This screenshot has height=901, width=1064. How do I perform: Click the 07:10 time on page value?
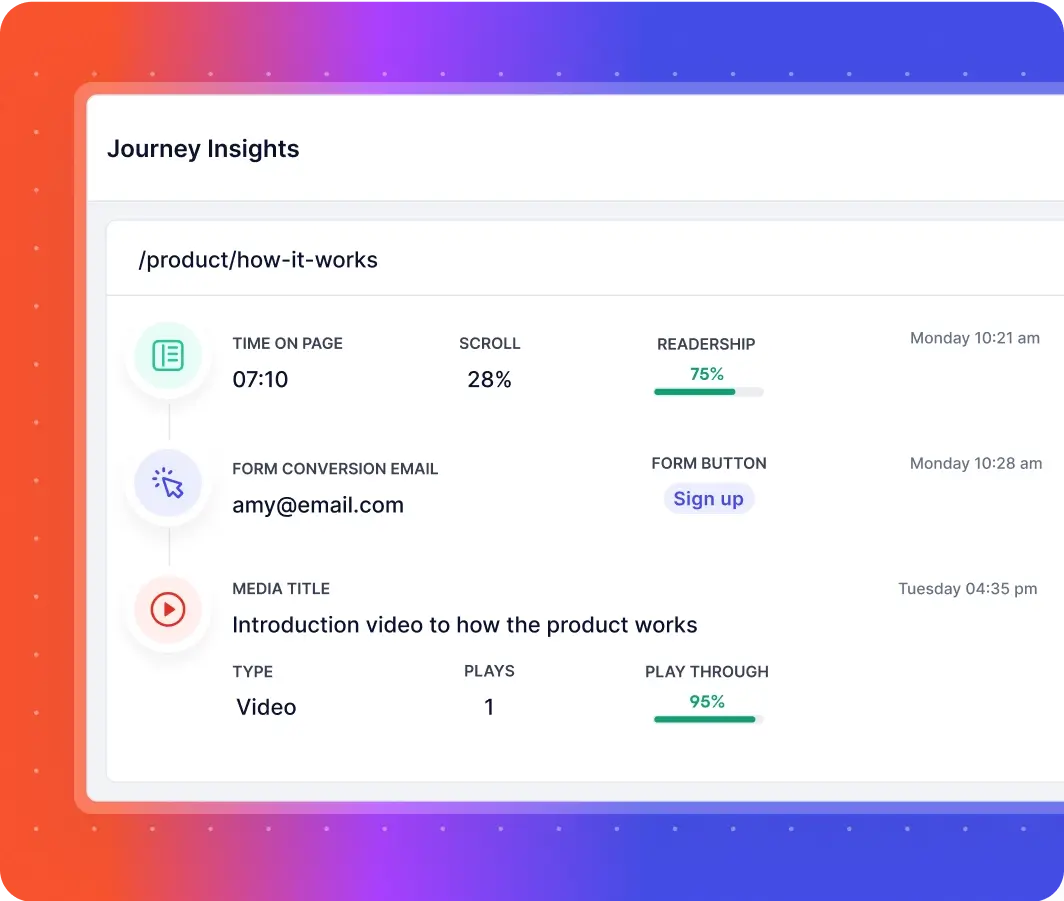[x=260, y=380]
